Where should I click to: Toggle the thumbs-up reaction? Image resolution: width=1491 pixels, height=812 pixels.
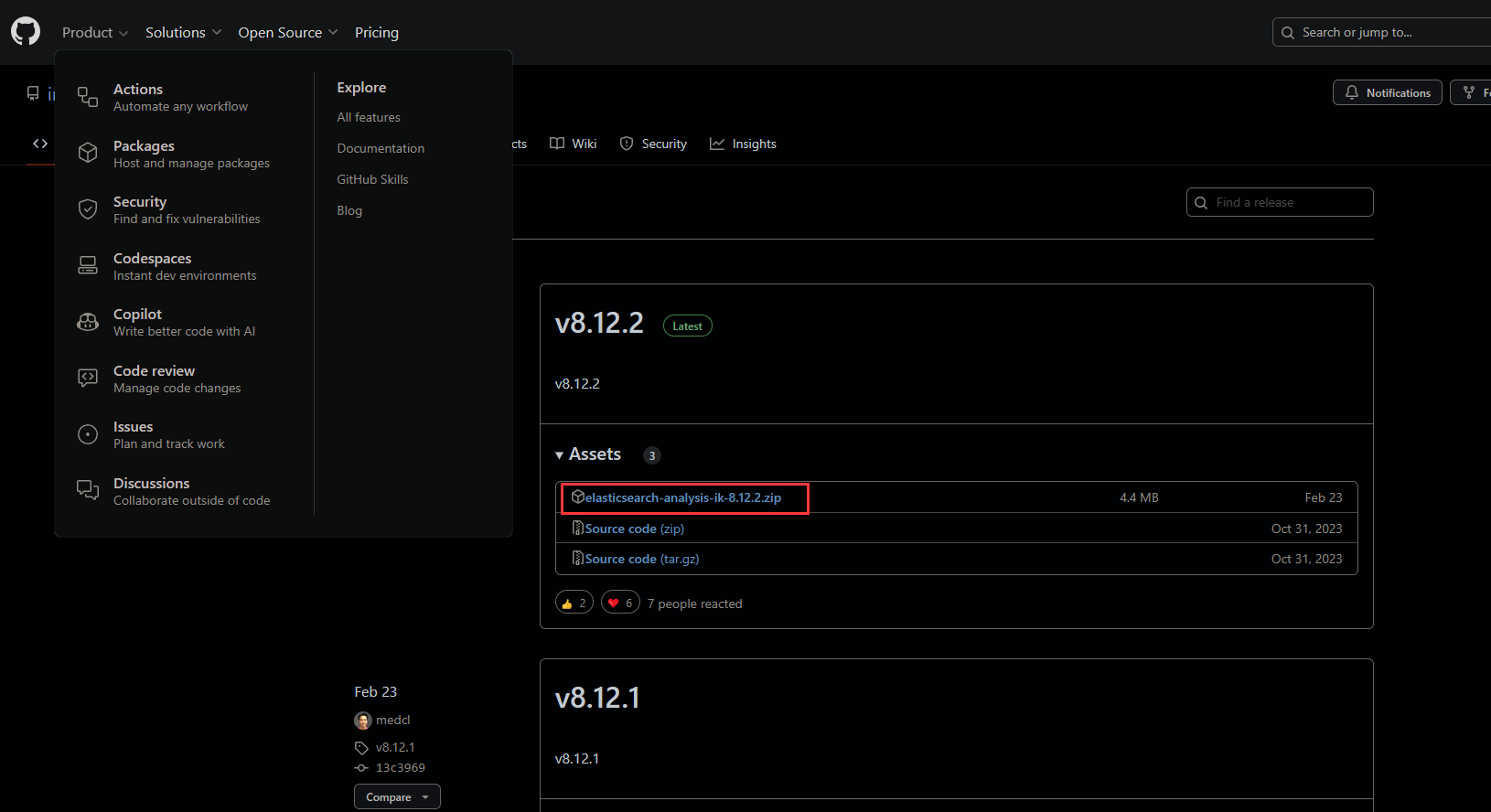574,603
